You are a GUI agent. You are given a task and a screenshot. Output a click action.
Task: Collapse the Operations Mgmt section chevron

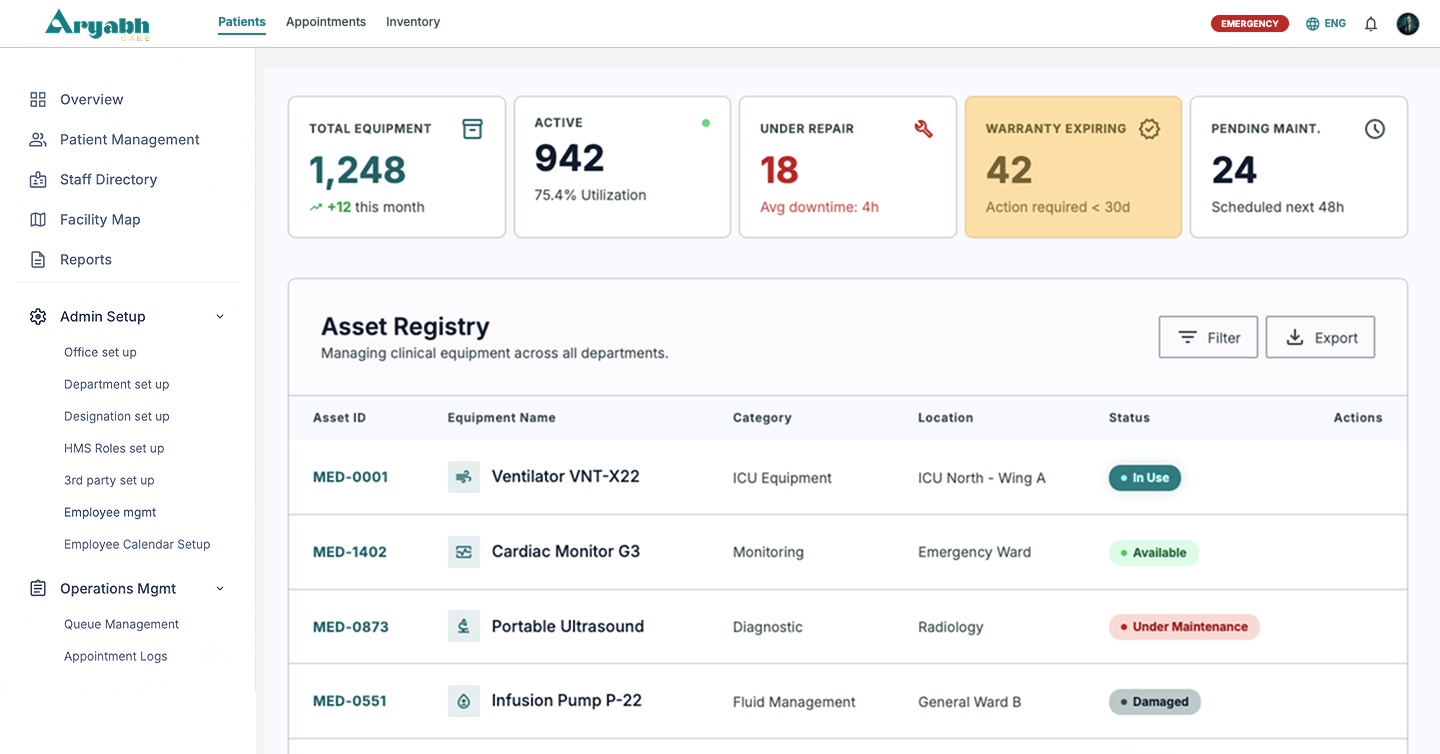pyautogui.click(x=220, y=589)
